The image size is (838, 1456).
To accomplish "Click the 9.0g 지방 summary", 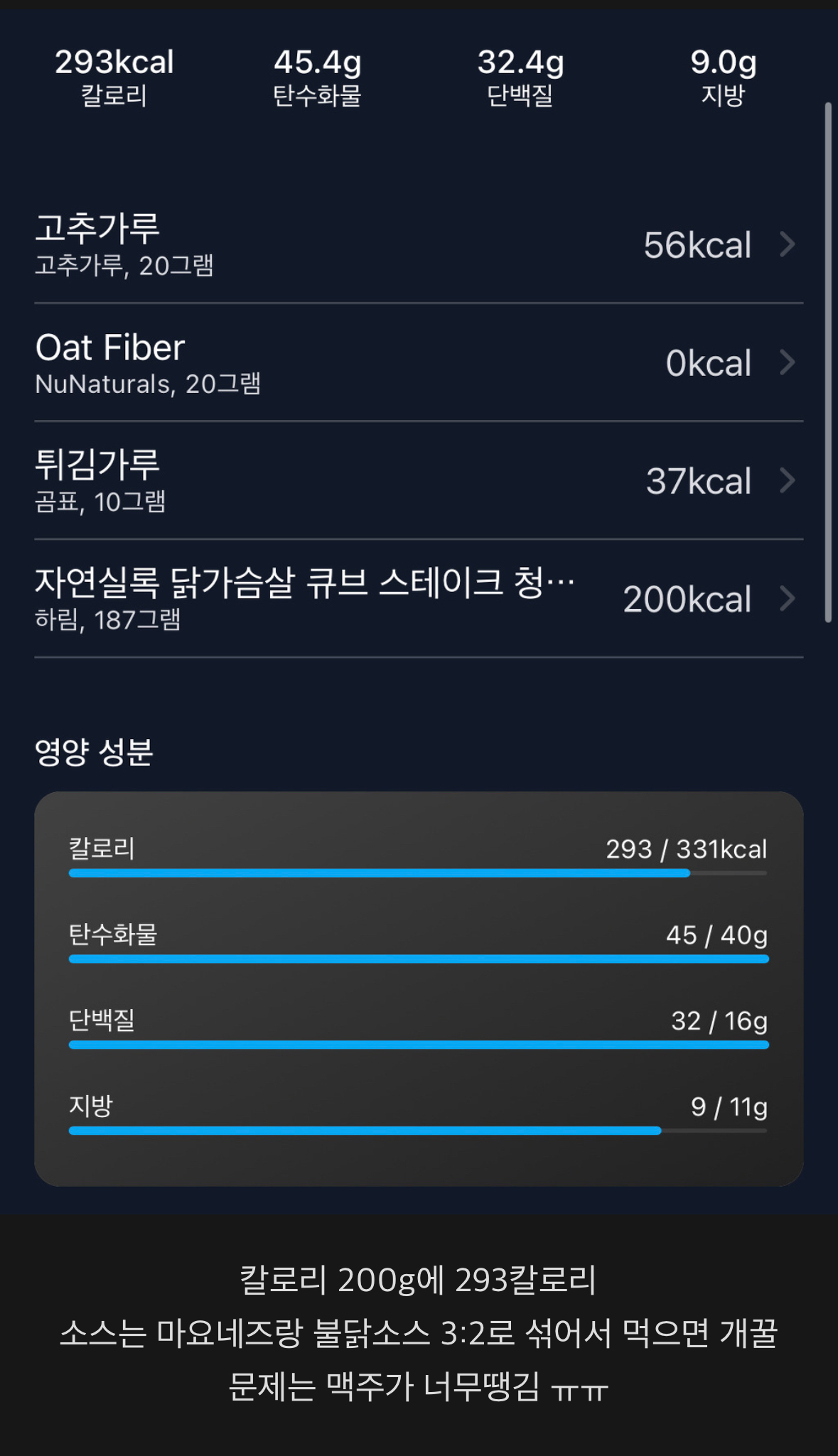I will tap(724, 77).
